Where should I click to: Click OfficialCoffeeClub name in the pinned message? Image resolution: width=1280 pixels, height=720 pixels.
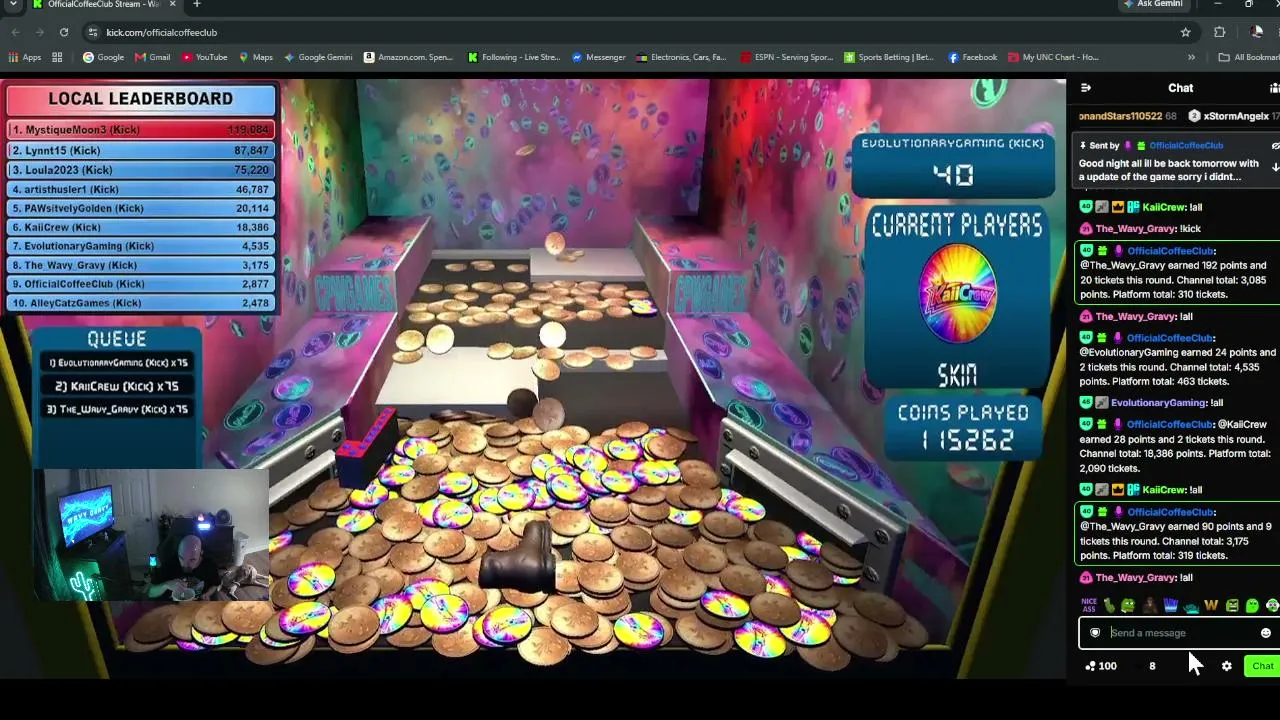pyautogui.click(x=1186, y=146)
